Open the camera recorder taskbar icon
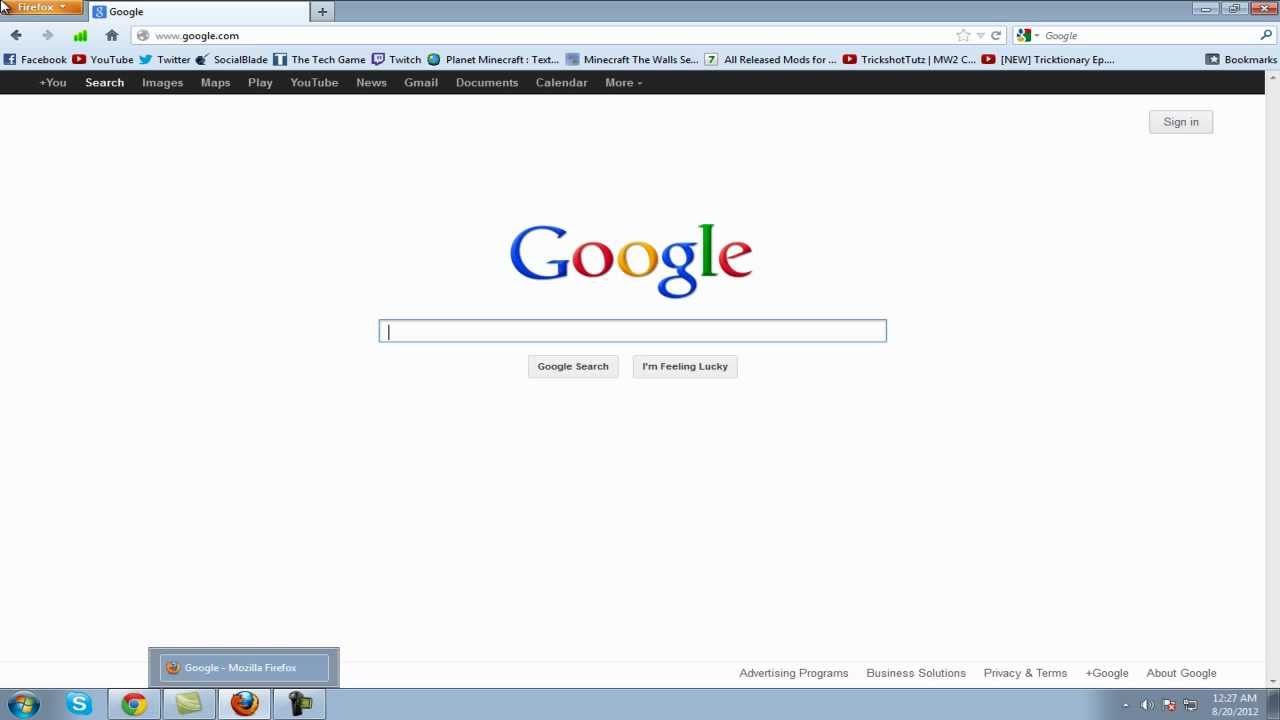Screen dimensions: 1280x720 tap(300, 704)
